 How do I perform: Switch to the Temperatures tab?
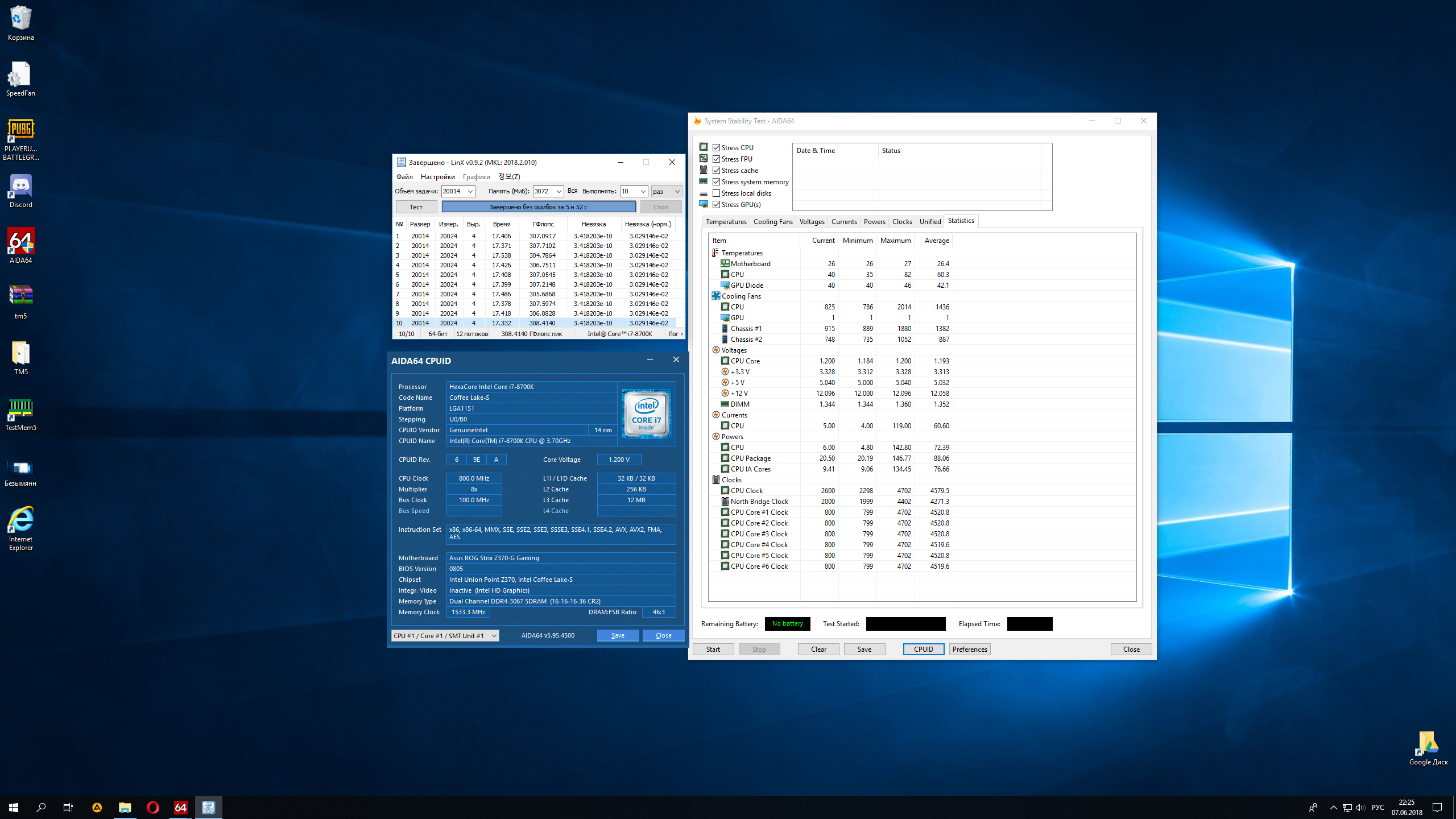[726, 222]
